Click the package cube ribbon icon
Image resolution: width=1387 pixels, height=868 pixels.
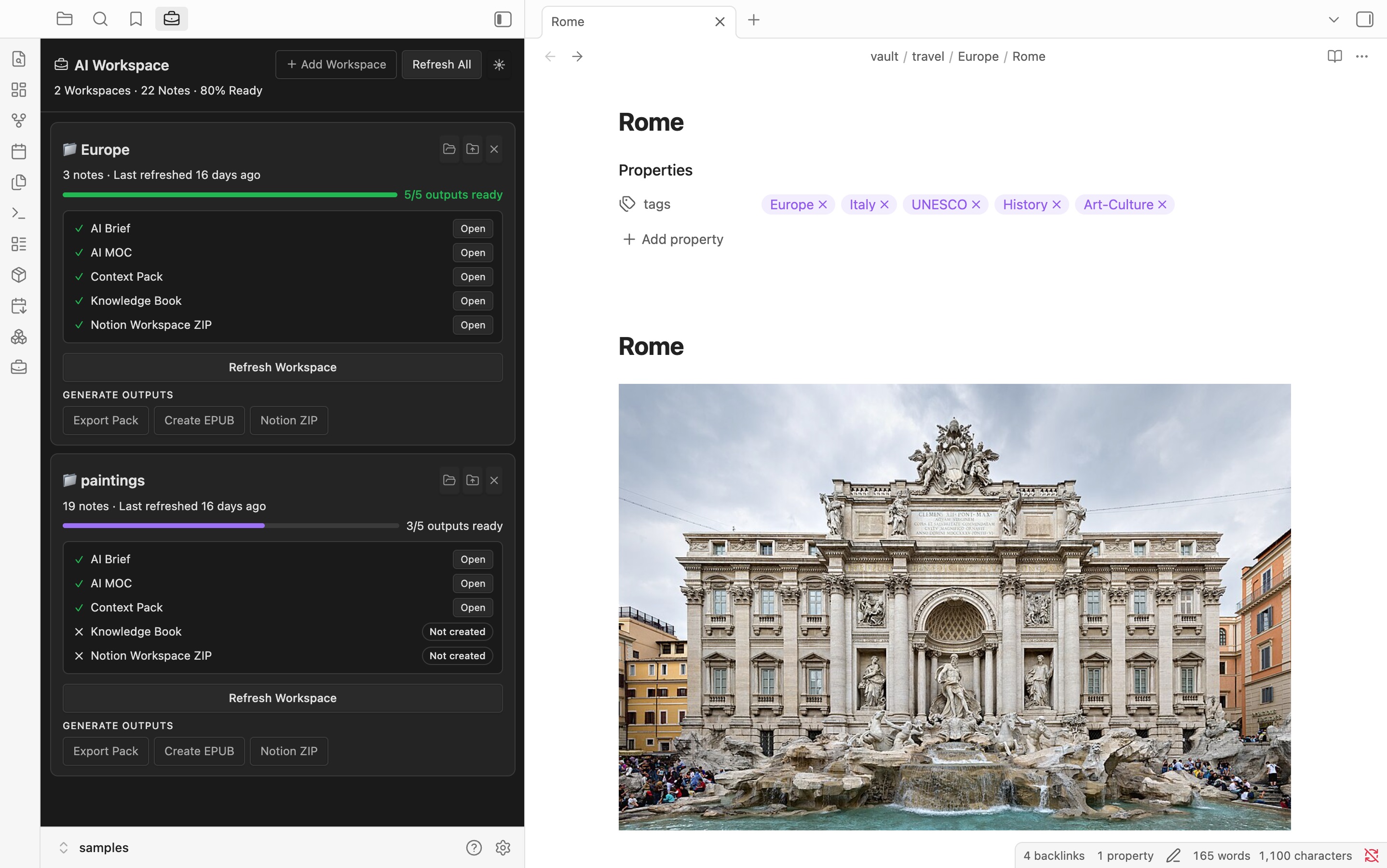pos(19,275)
